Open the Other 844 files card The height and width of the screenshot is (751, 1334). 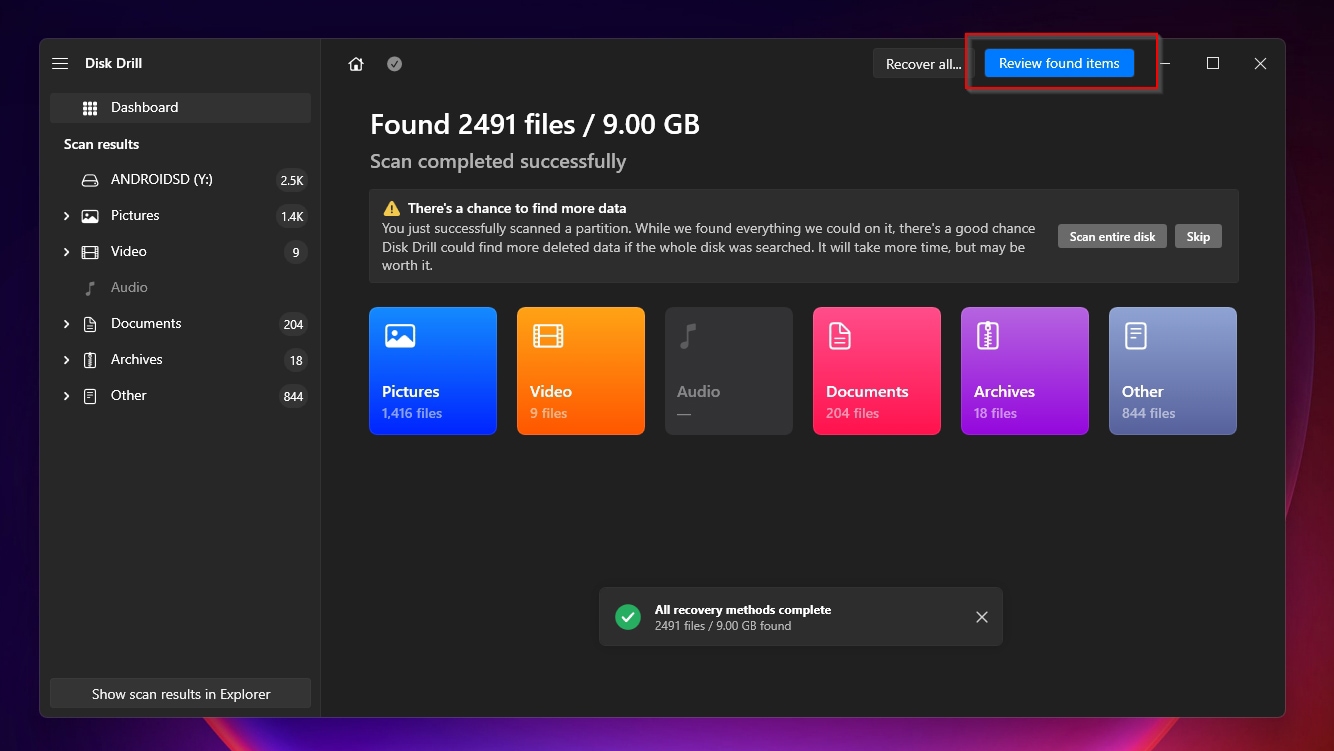coord(1173,371)
